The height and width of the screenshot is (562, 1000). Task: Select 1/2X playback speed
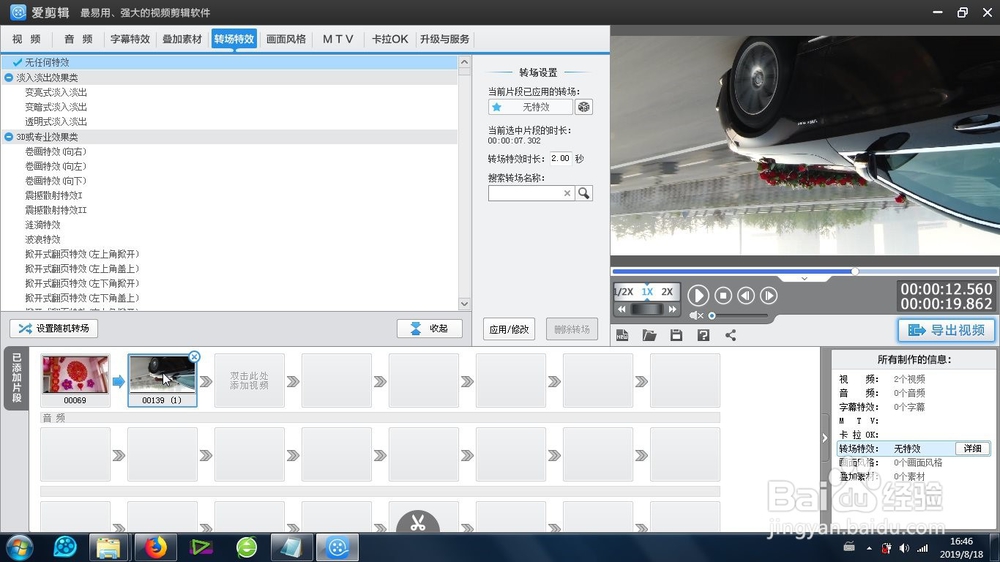pyautogui.click(x=623, y=292)
